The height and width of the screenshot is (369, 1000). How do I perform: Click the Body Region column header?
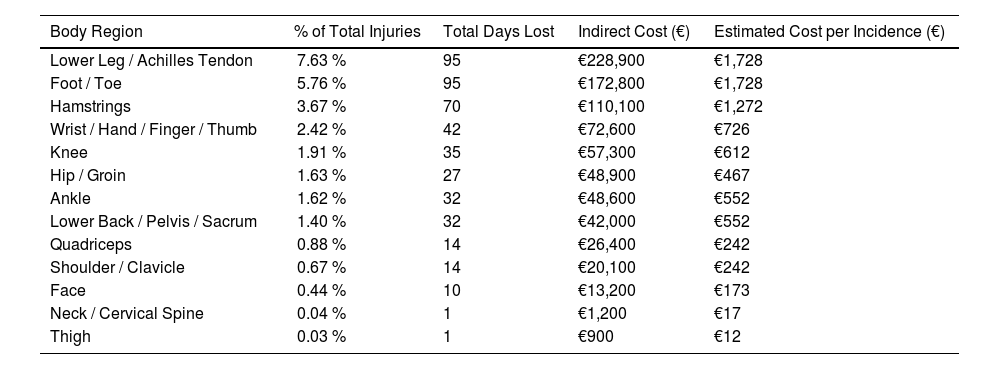pyautogui.click(x=96, y=32)
